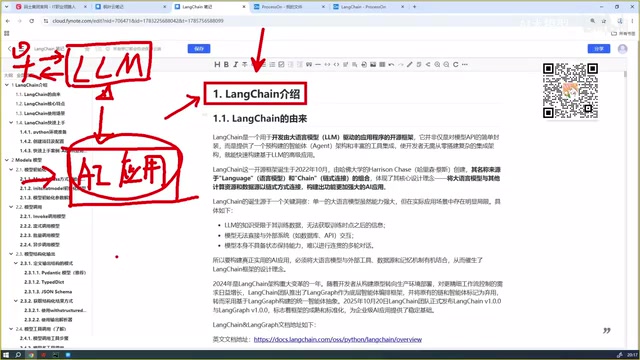
Task: Apply heading format with H icon
Action: tap(217, 64)
